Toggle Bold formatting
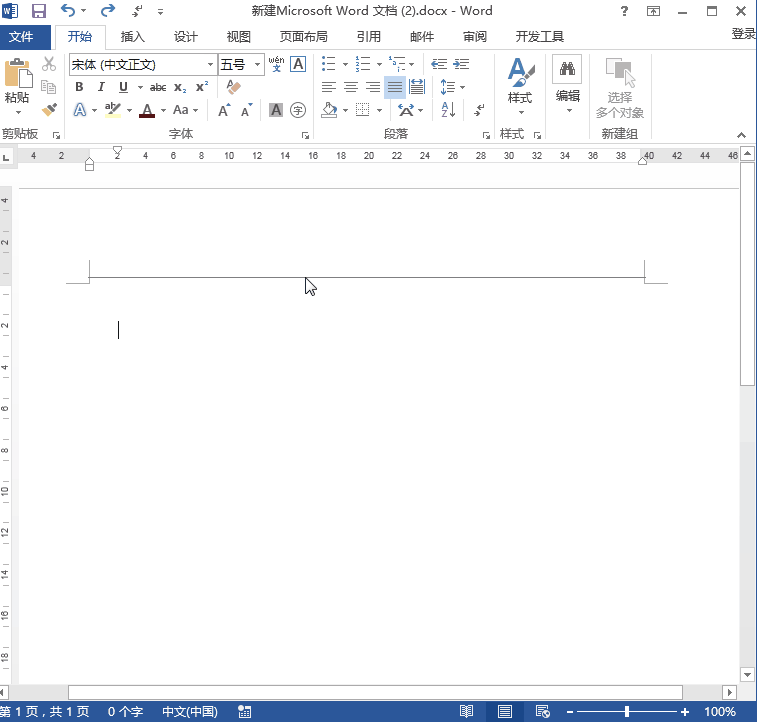Viewport: 757px width, 722px height. click(x=79, y=87)
